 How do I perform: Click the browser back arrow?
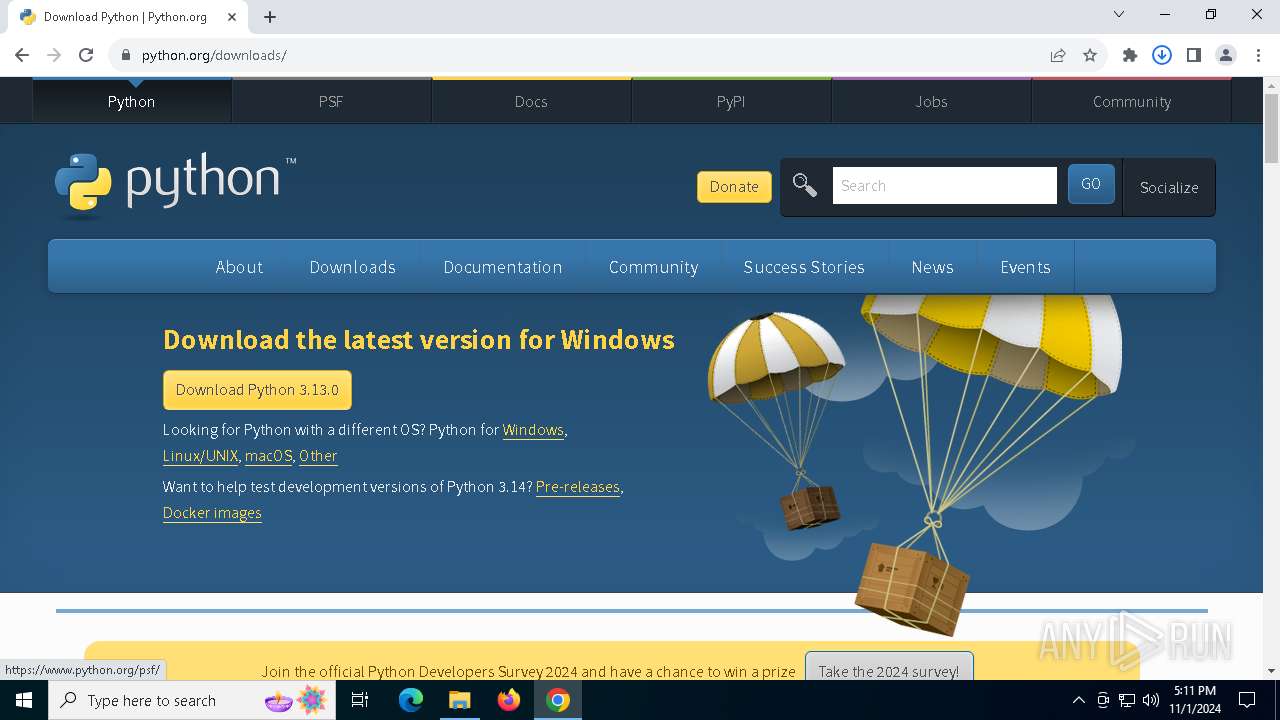[x=22, y=55]
